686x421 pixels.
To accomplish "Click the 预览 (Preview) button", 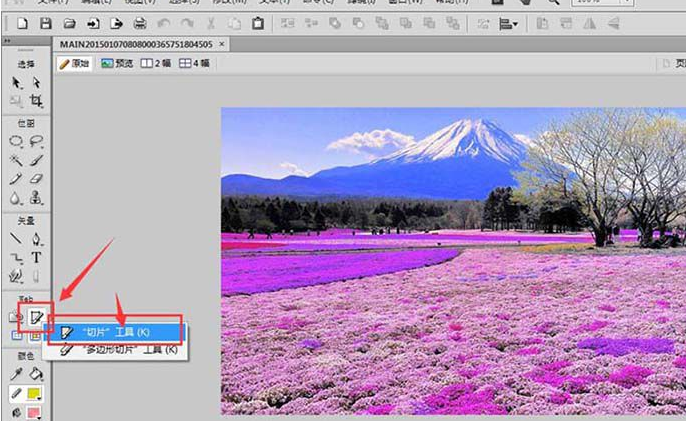I will (116, 63).
